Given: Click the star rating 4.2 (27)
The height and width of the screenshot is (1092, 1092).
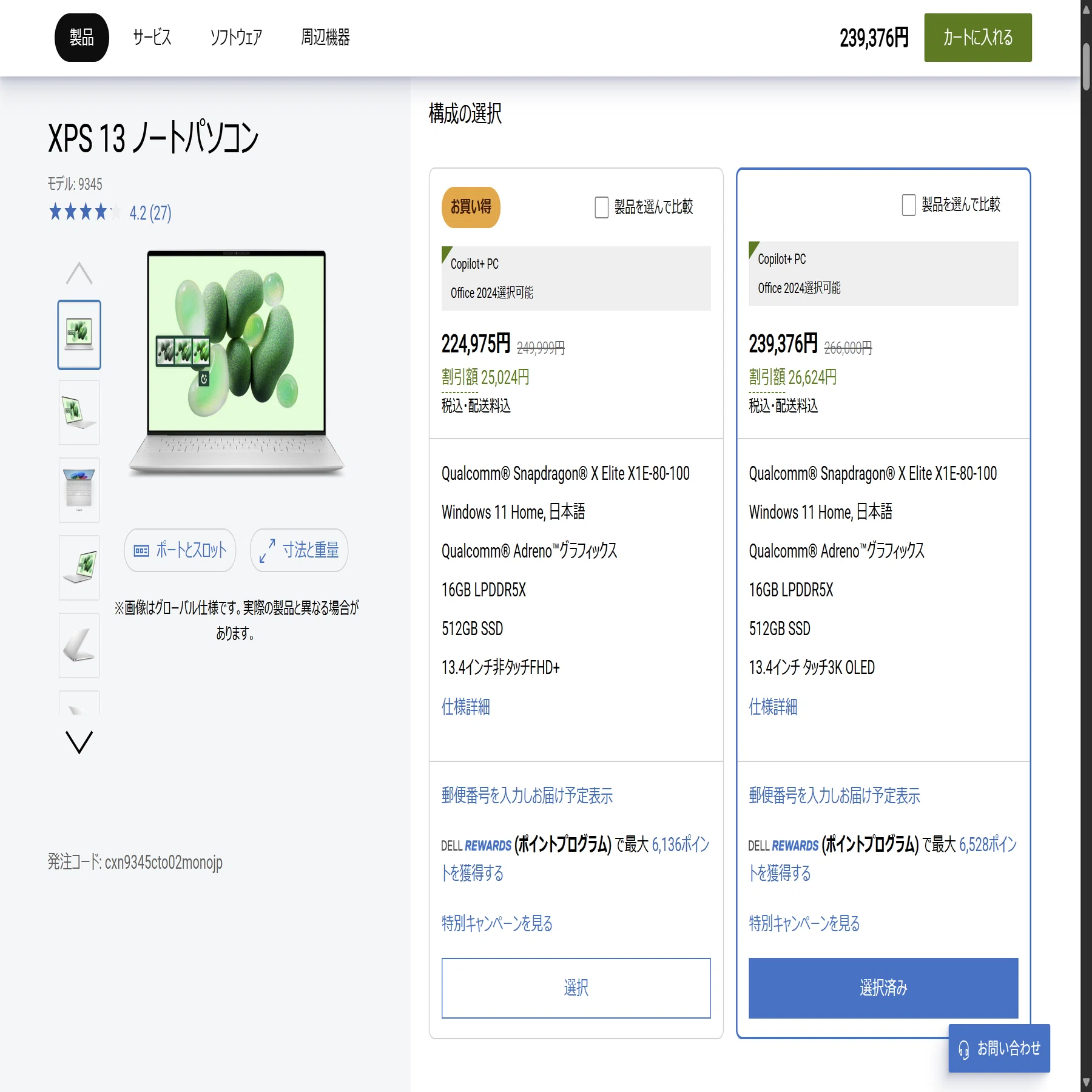Looking at the screenshot, I should pyautogui.click(x=110, y=212).
